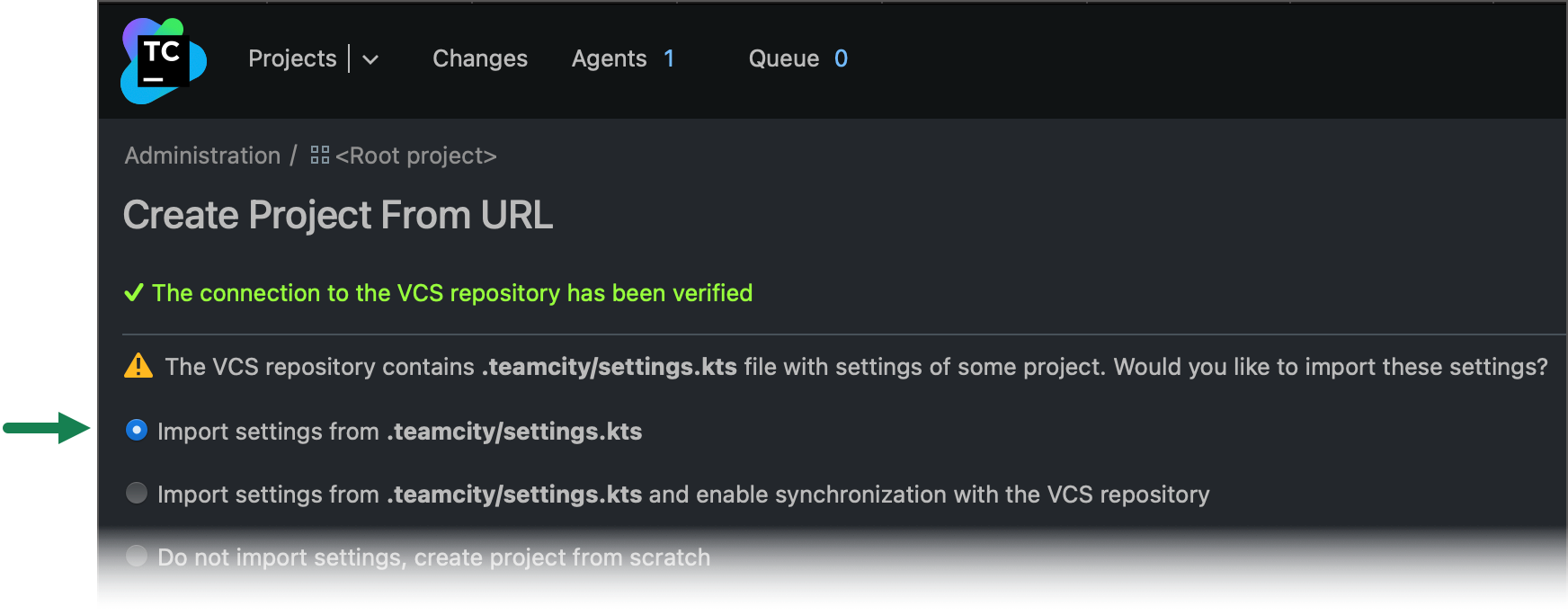Image resolution: width=1568 pixels, height=615 pixels.
Task: Choose to create project from scratch
Action: pyautogui.click(x=137, y=557)
